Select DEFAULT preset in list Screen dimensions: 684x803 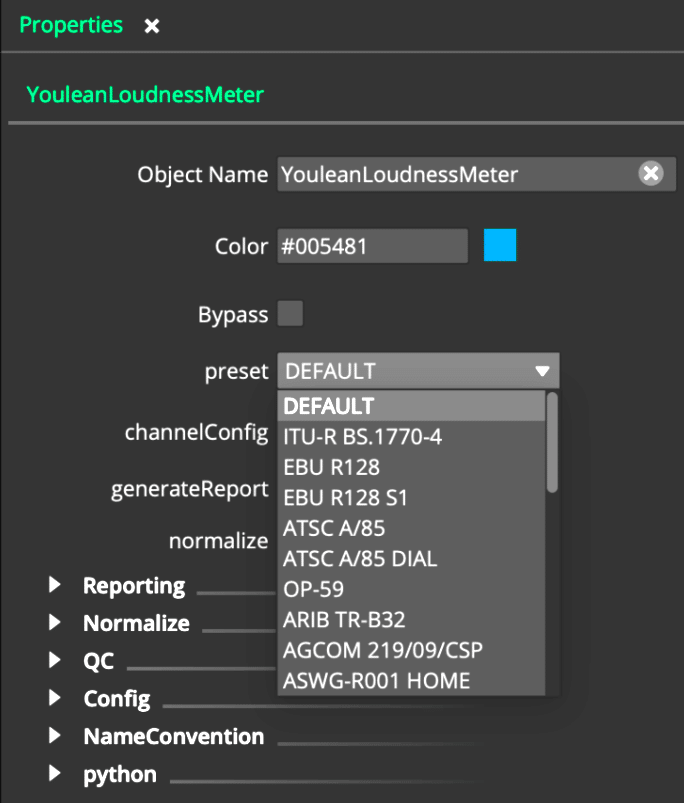(411, 406)
